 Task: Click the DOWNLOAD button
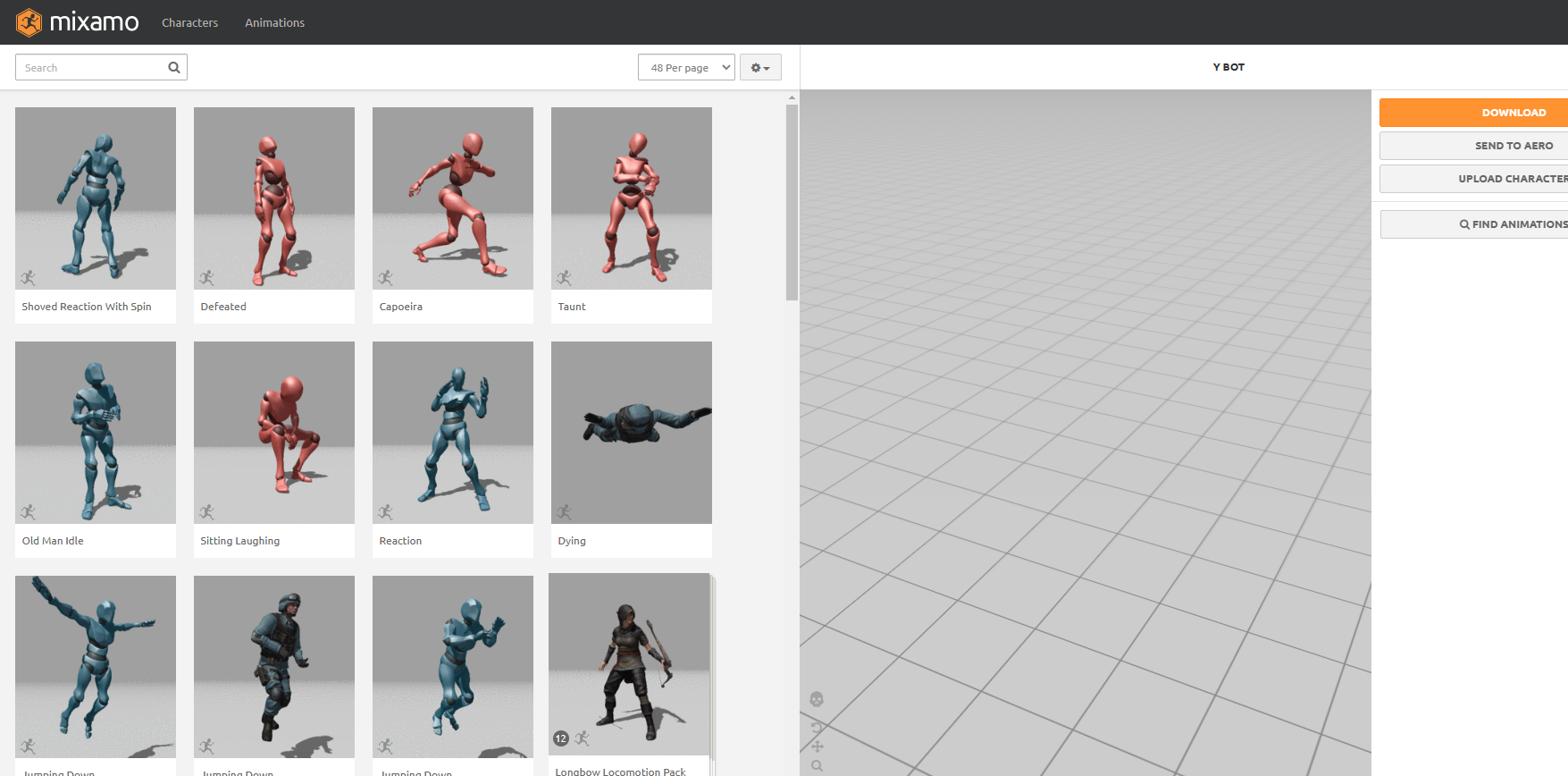point(1474,113)
